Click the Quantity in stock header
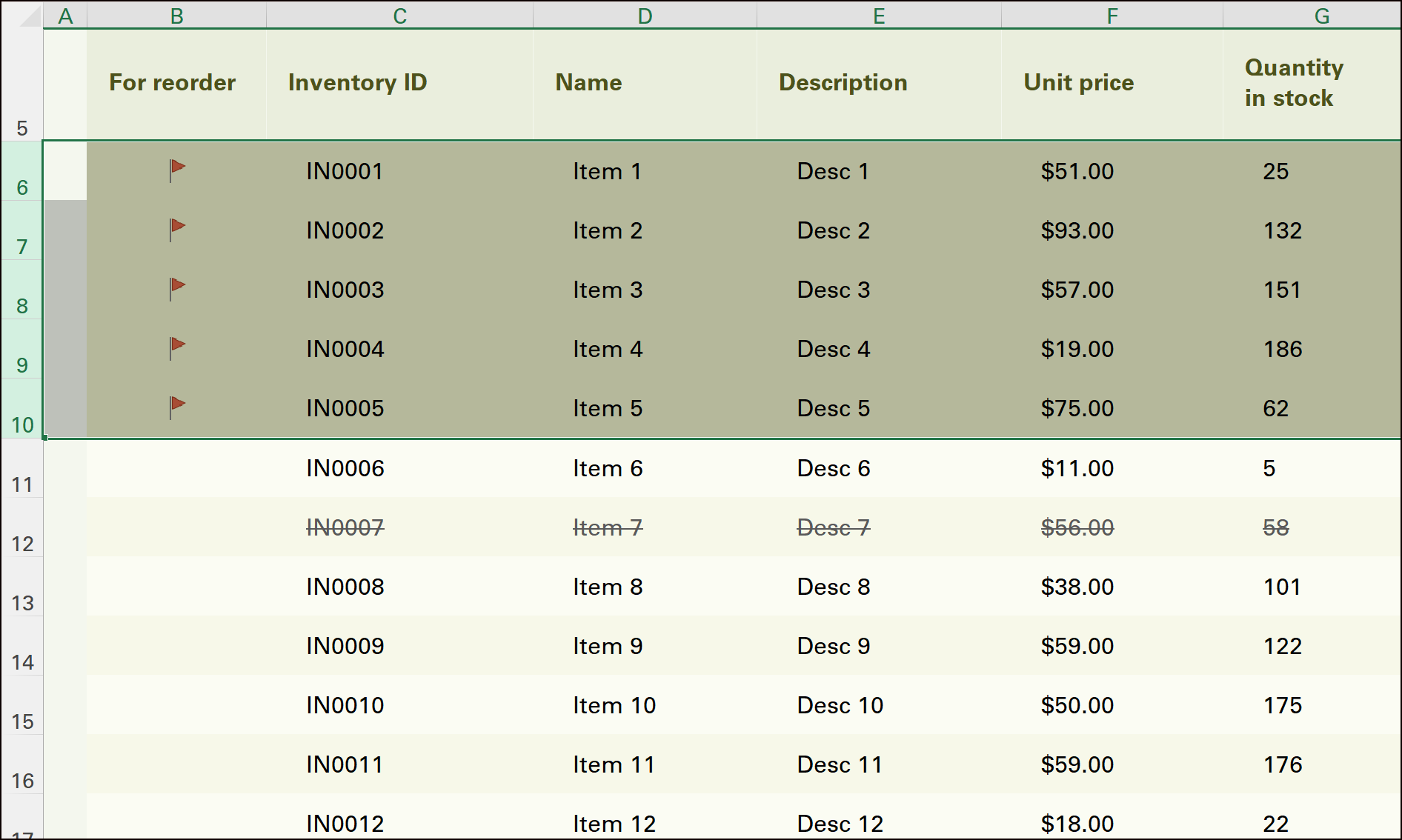This screenshot has height=840, width=1402. (1293, 82)
